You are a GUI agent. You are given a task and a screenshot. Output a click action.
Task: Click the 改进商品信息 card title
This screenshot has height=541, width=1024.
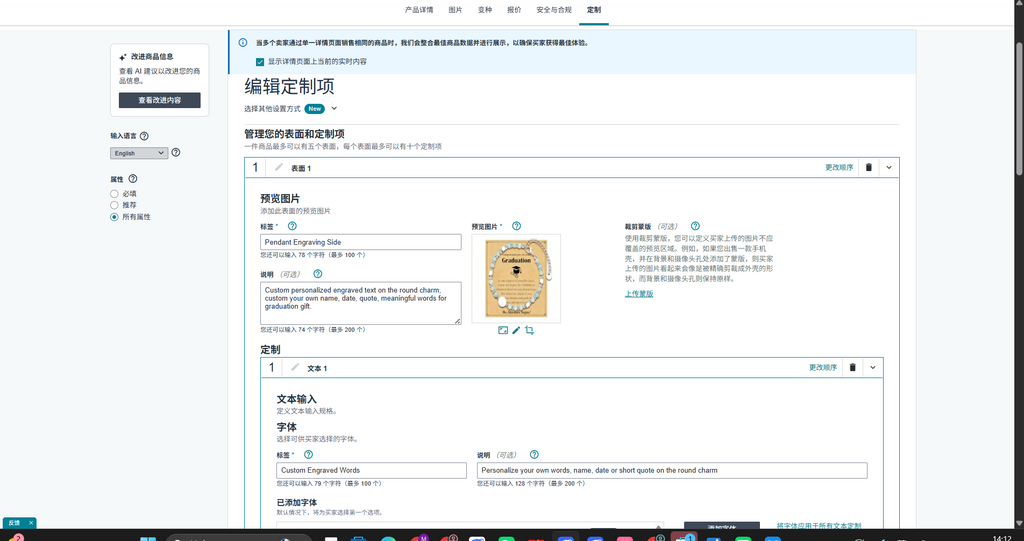click(x=152, y=57)
